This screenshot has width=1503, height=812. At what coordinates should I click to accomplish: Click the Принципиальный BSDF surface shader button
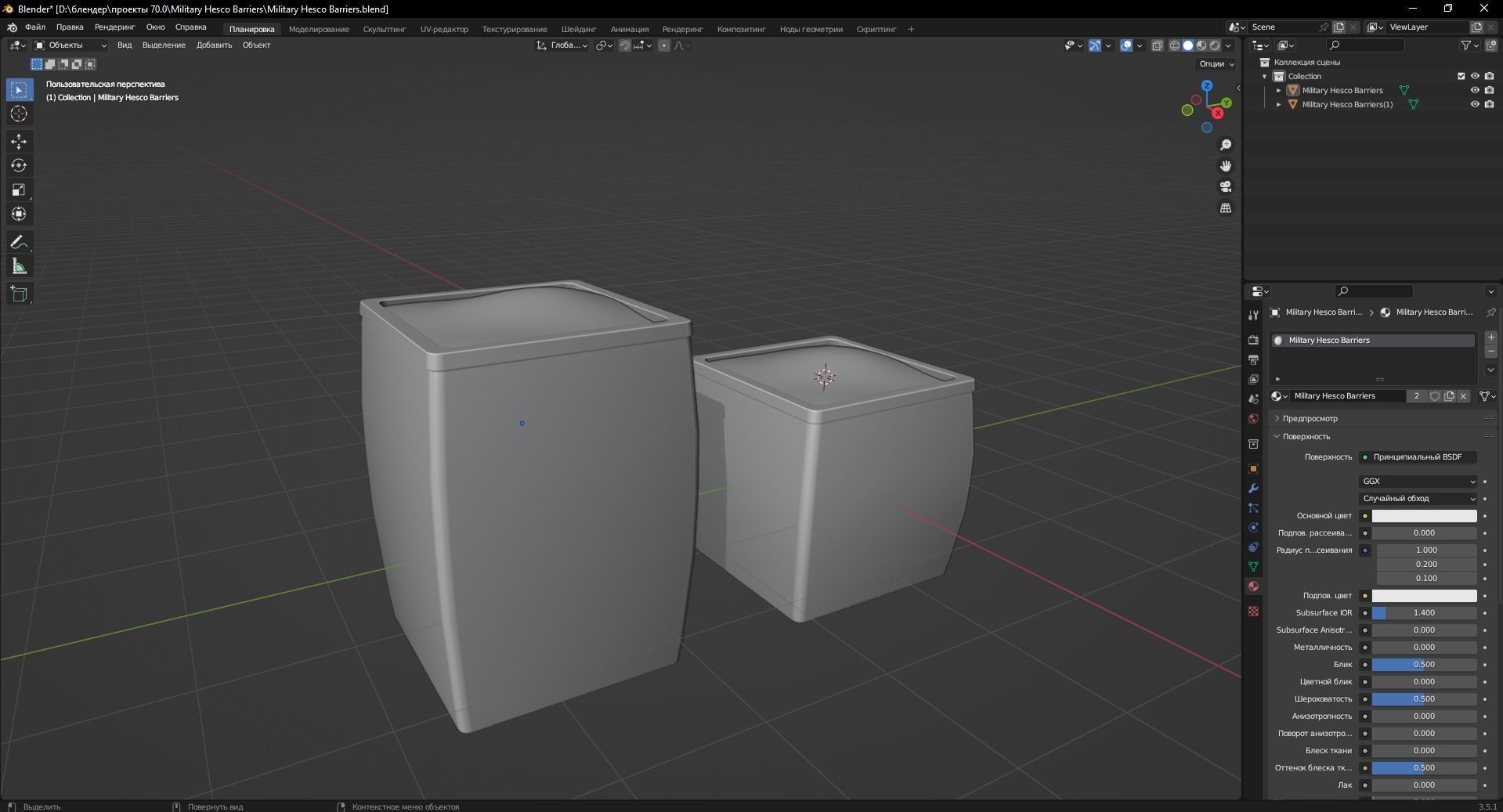1418,457
